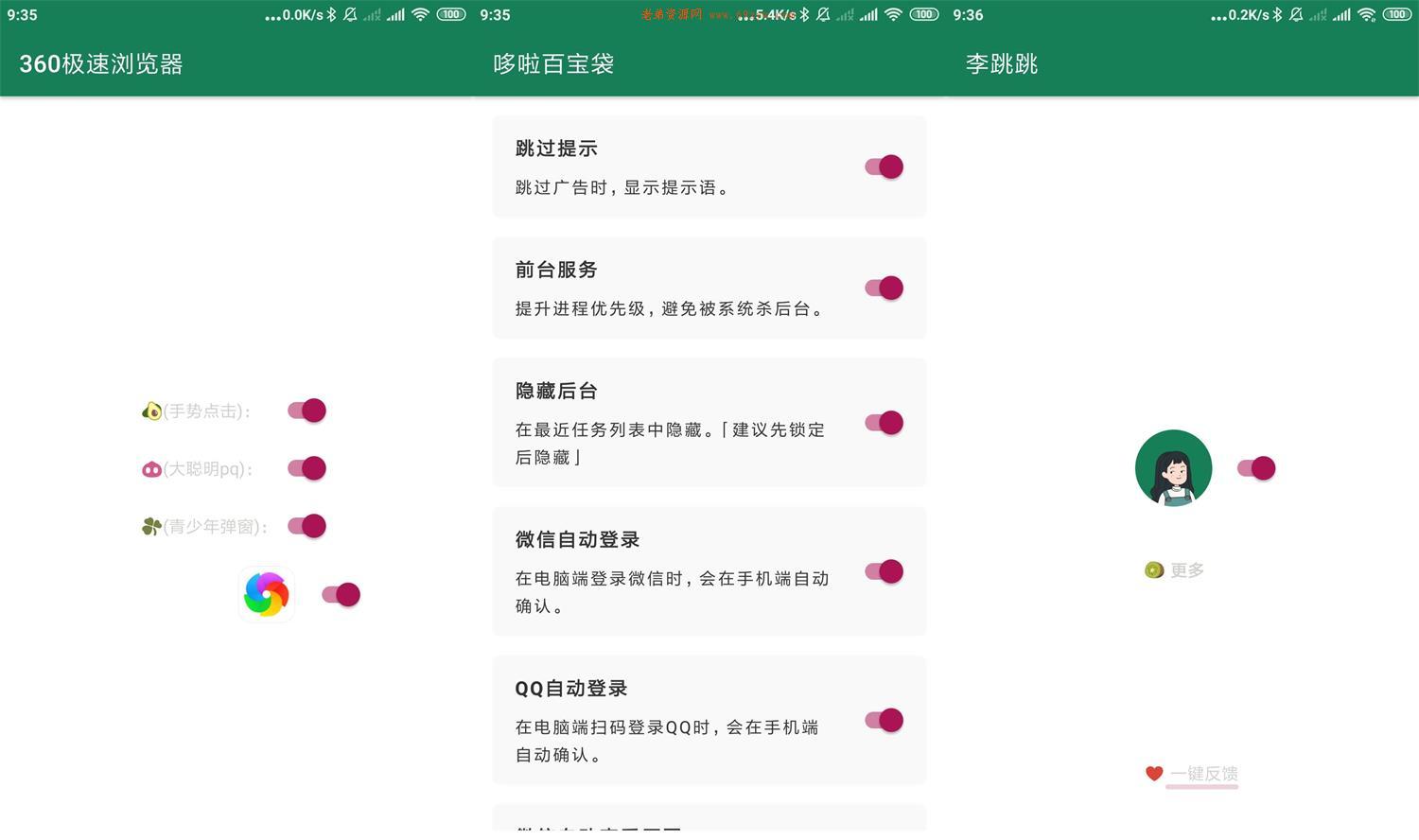Toggle the 手势点击 switch
This screenshot has width=1419, height=840.
coord(307,411)
